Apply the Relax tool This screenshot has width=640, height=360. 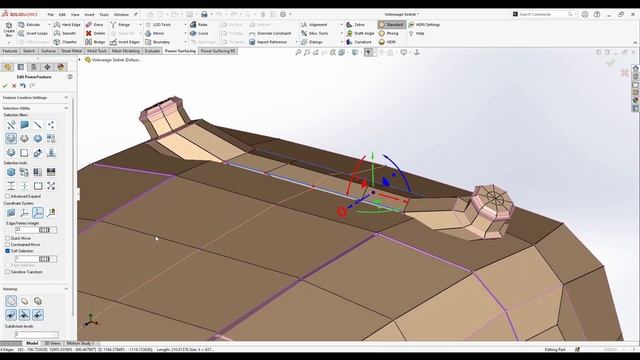coord(199,25)
